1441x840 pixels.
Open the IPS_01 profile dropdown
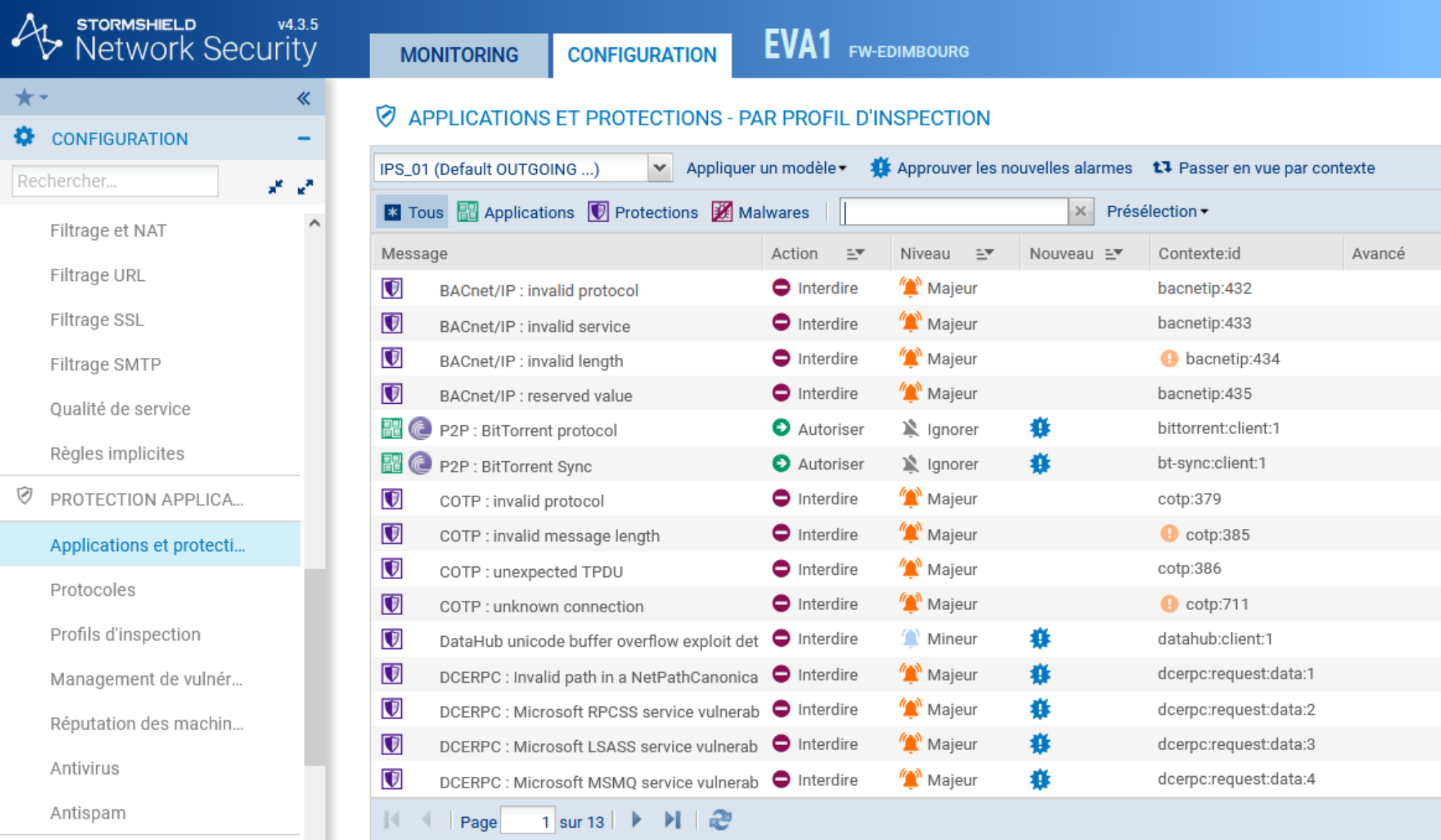coord(659,168)
